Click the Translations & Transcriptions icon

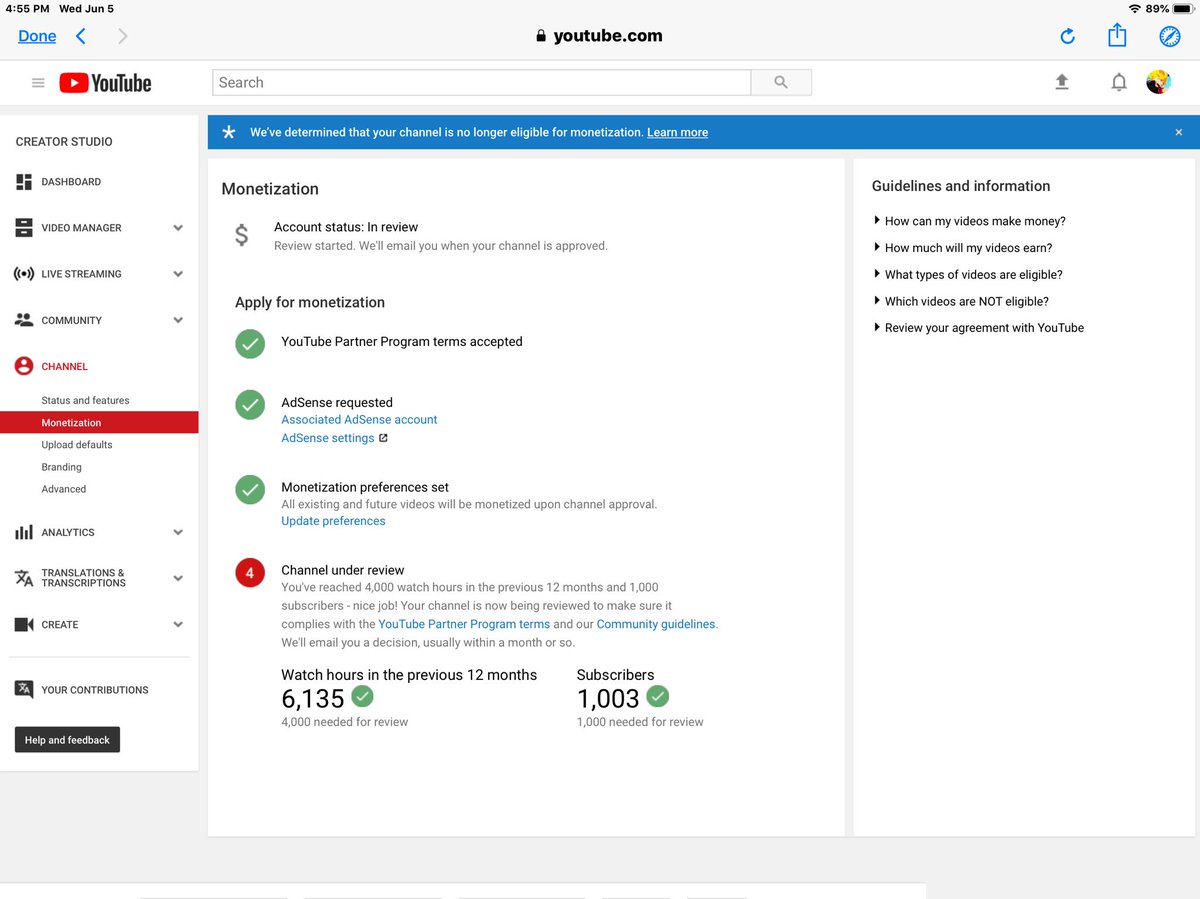(24, 578)
